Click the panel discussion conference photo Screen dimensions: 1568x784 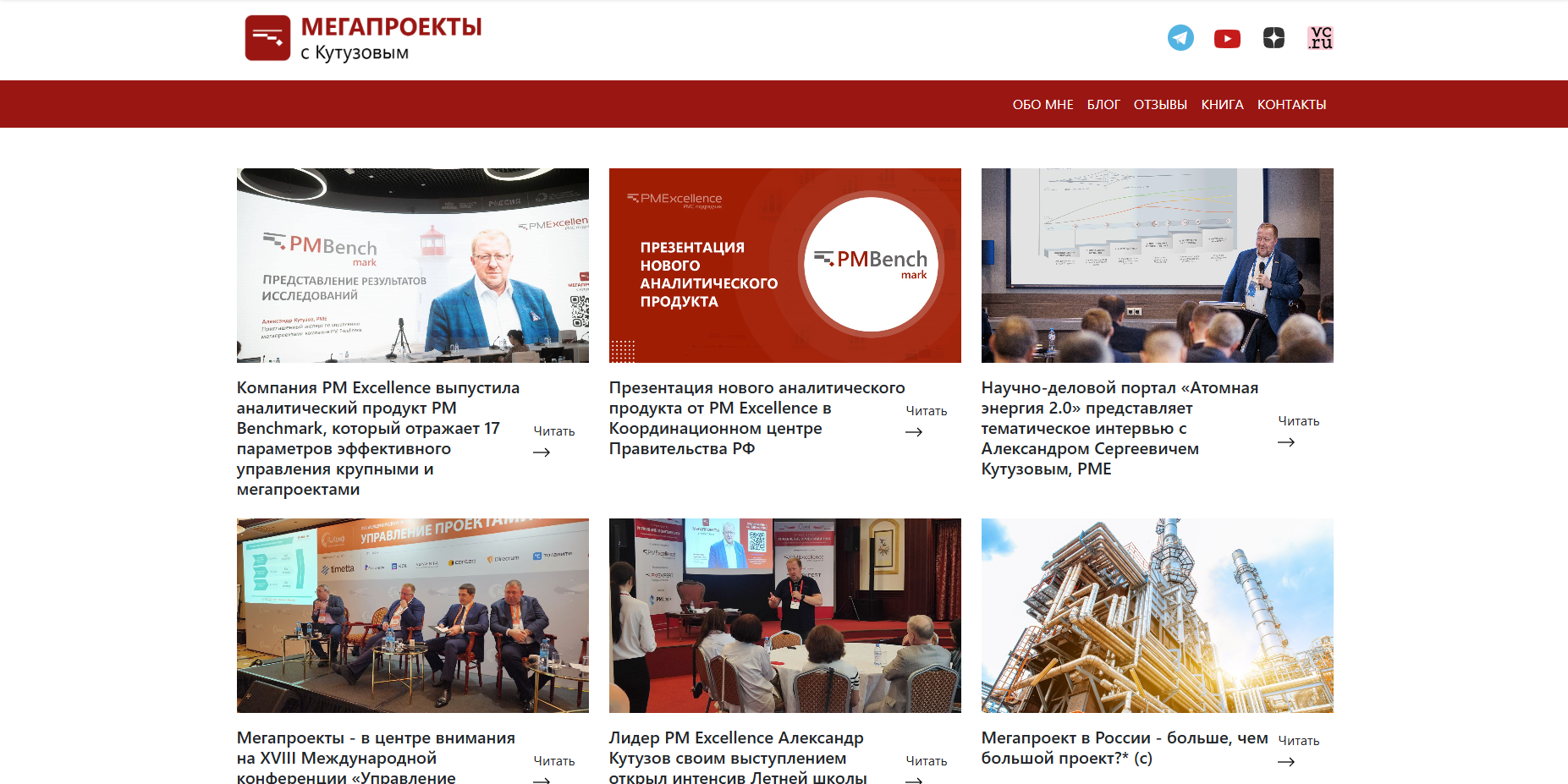413,616
